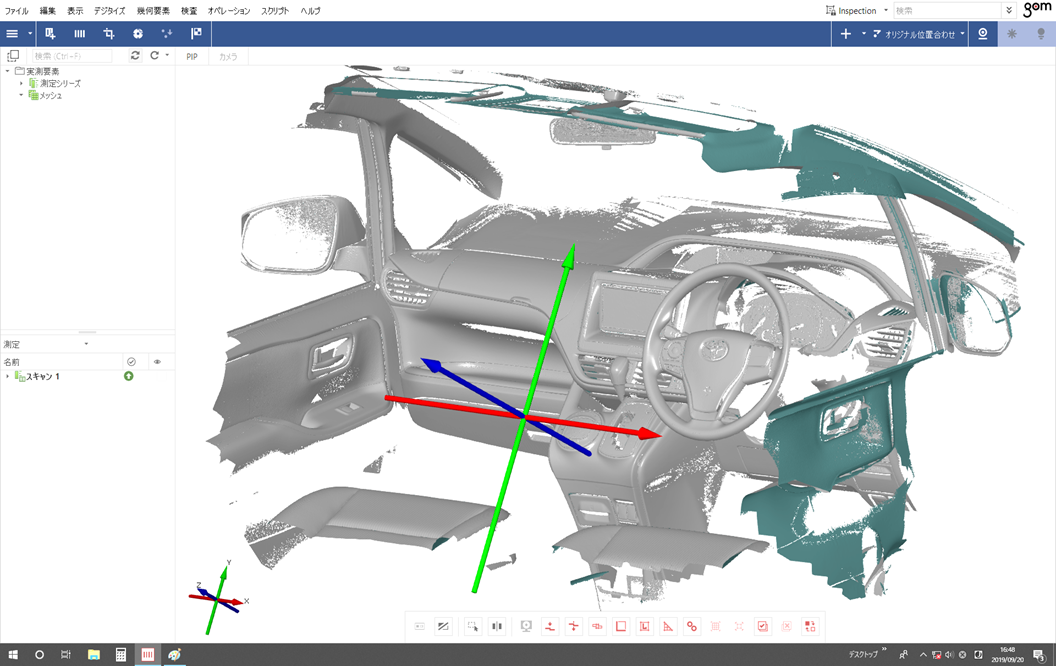
Task: Toggle the light bulb icon at the top right
Action: (x=1039, y=33)
